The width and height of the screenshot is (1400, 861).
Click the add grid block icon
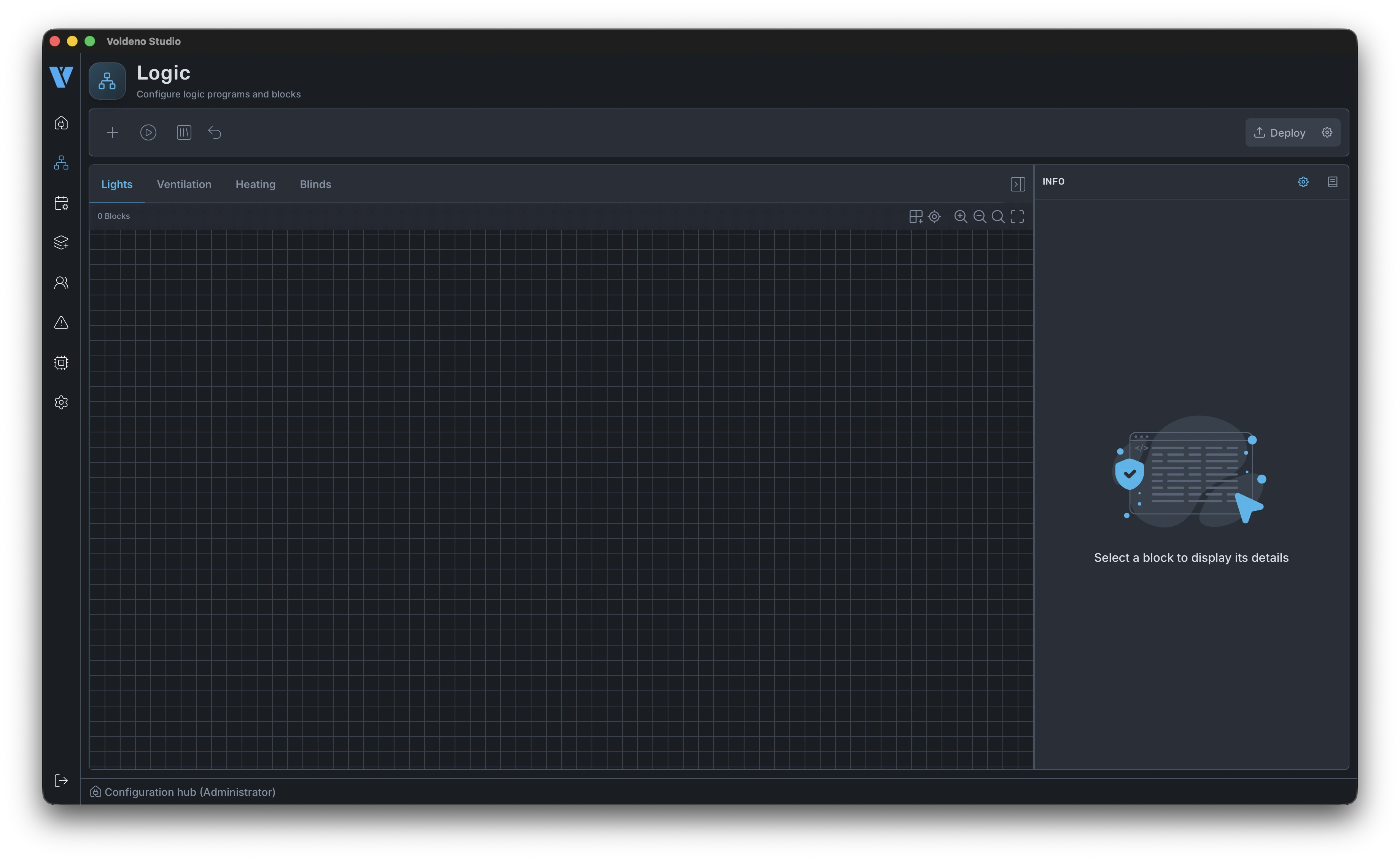[916, 216]
